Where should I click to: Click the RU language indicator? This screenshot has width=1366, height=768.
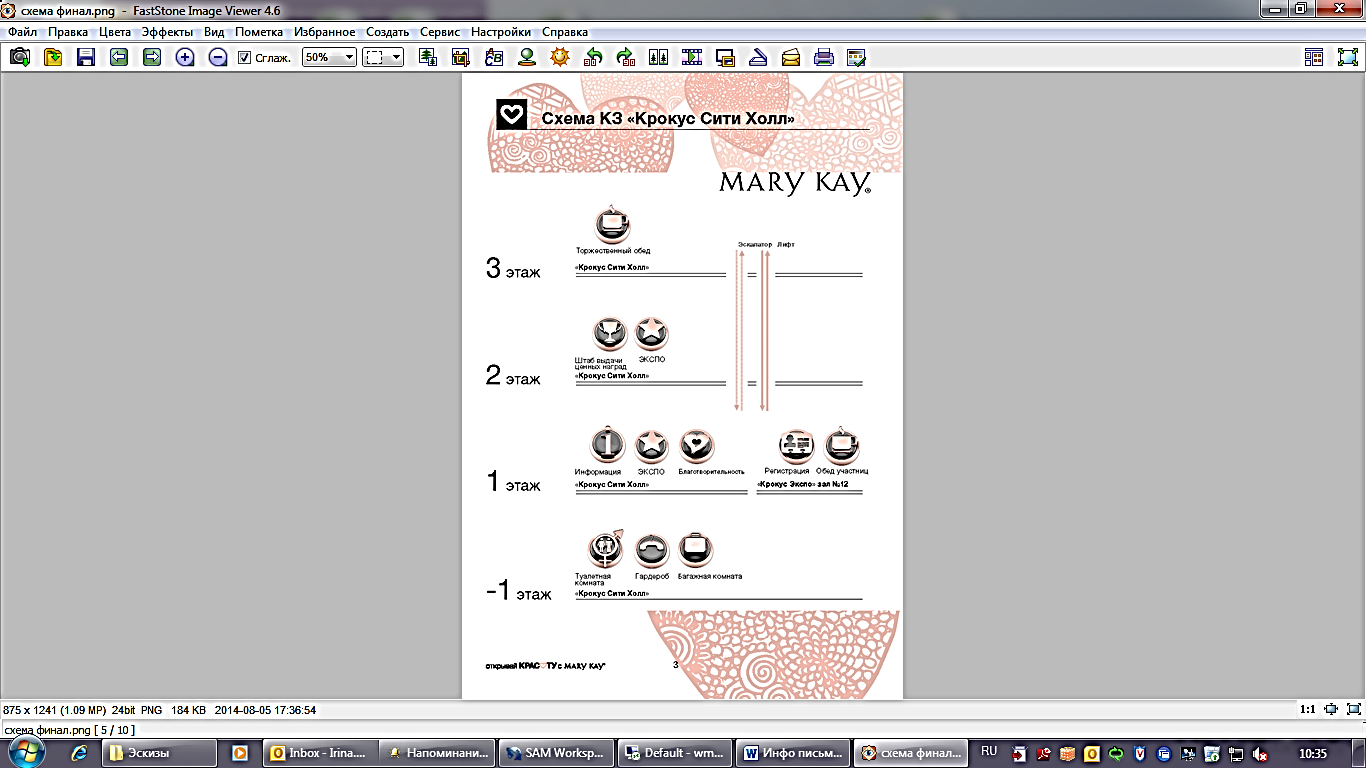coord(989,751)
